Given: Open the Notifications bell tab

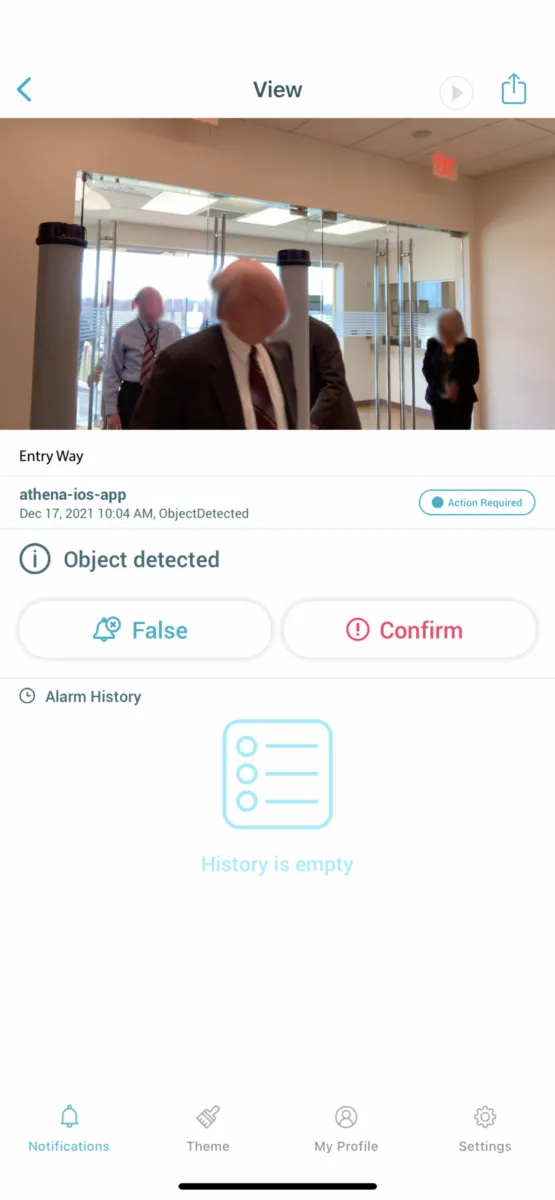Looking at the screenshot, I should (x=69, y=1129).
